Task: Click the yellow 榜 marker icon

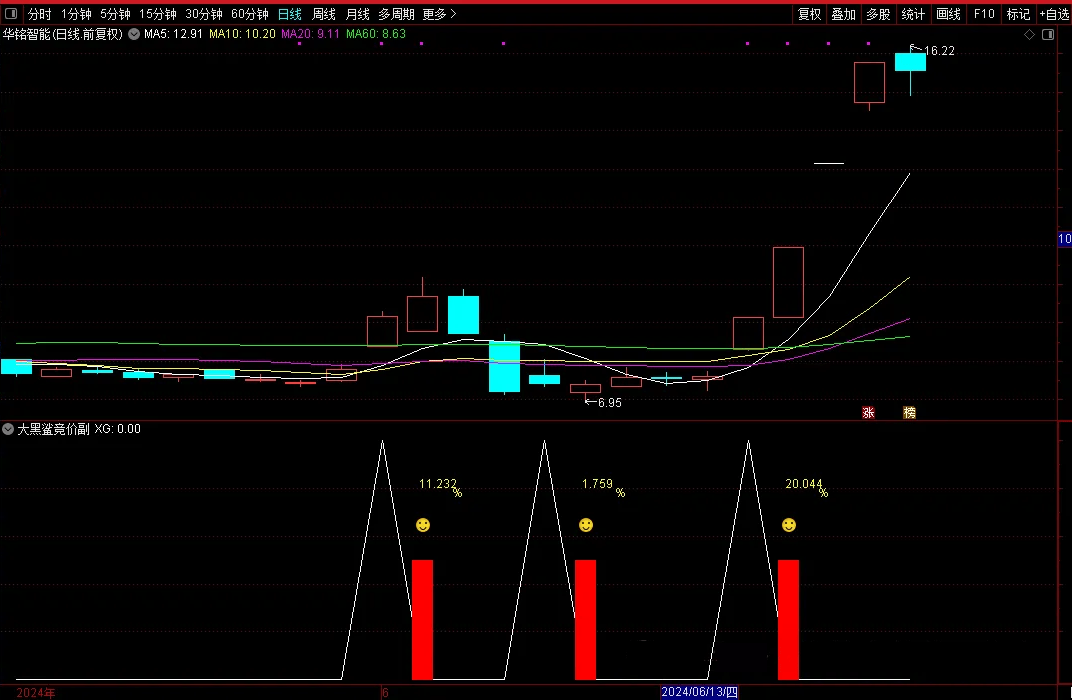Action: coord(909,412)
